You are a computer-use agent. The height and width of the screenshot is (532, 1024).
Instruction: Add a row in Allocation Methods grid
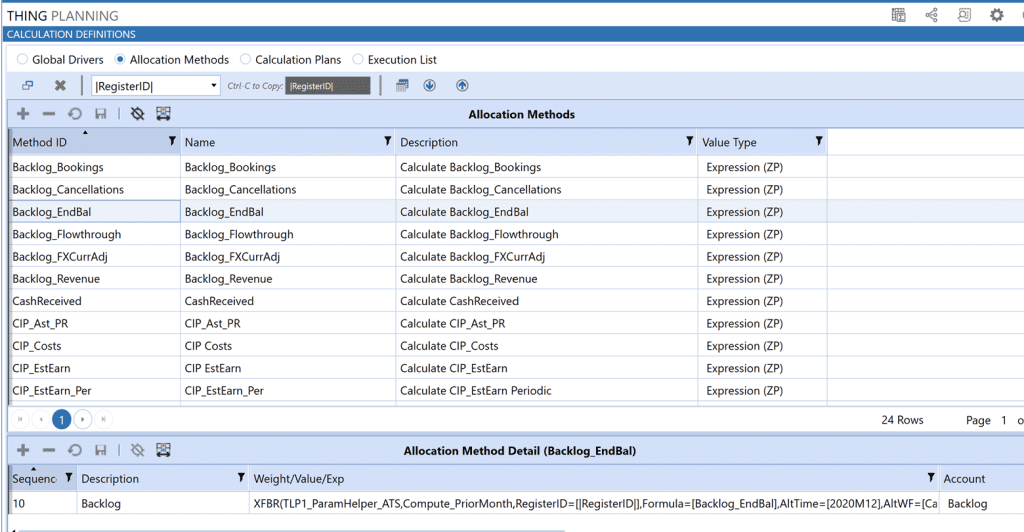pos(23,114)
